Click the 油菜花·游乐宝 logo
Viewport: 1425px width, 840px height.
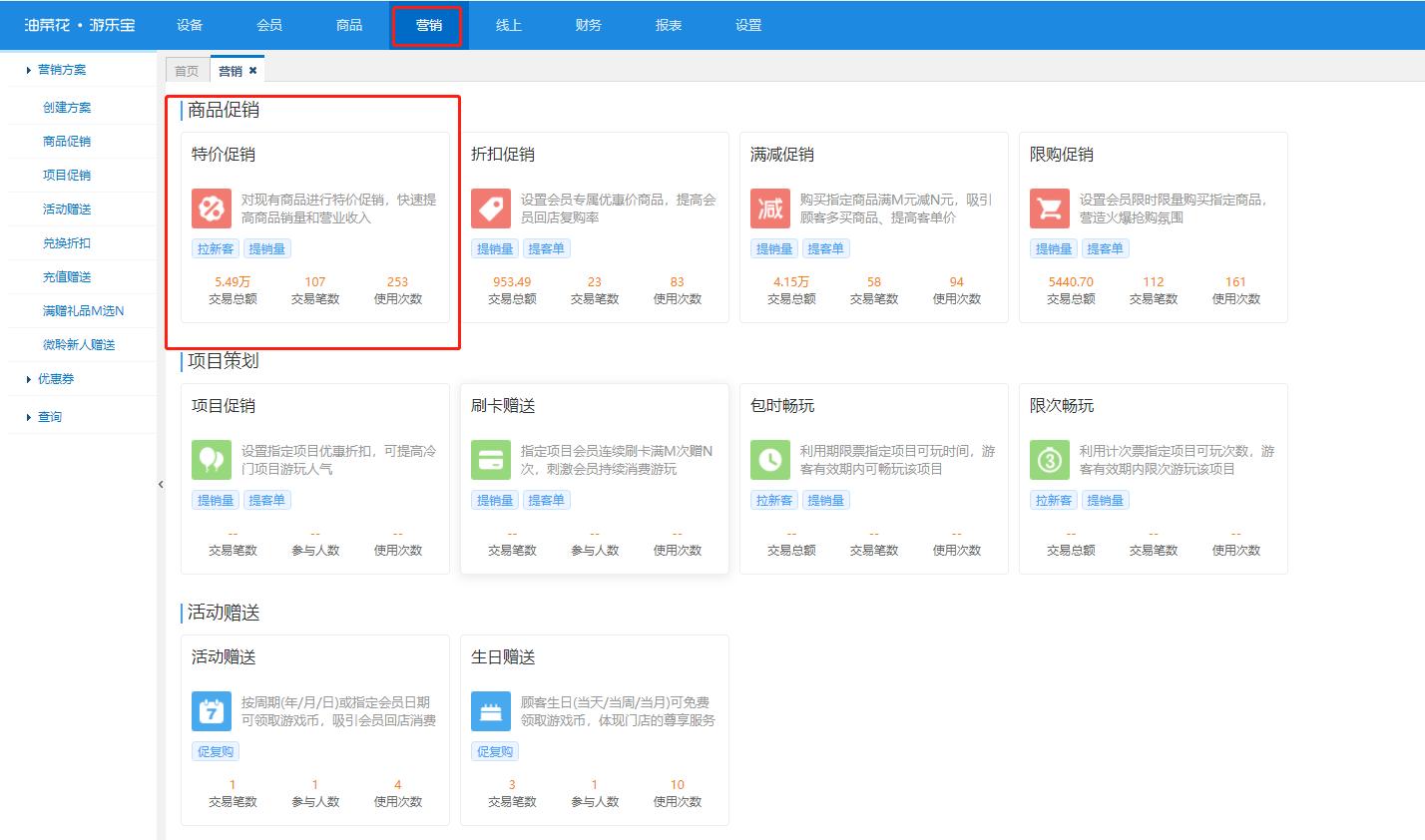pyautogui.click(x=80, y=25)
